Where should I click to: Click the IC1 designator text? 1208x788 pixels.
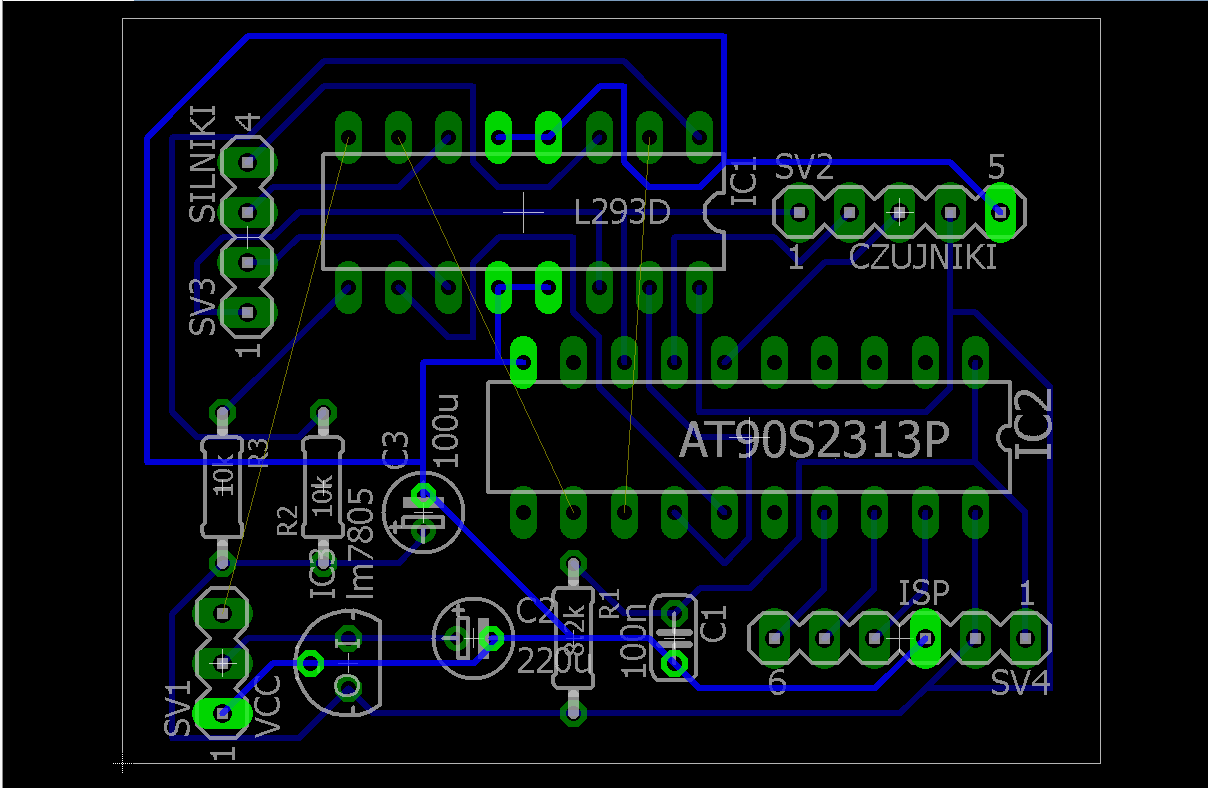point(744,182)
